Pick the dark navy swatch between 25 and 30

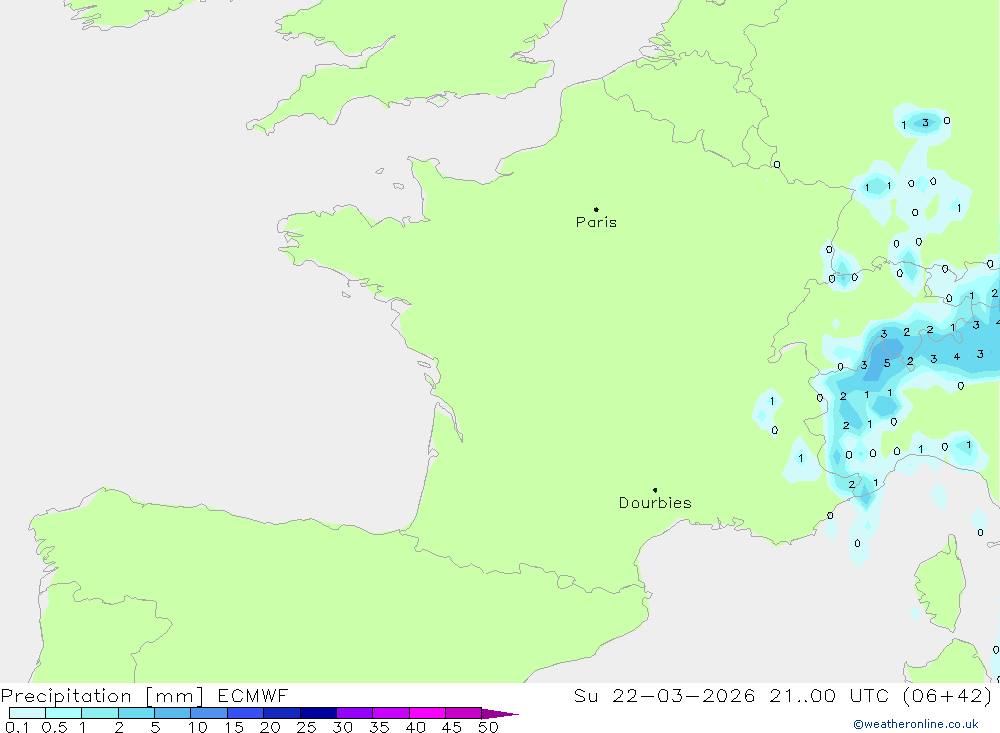tap(318, 713)
